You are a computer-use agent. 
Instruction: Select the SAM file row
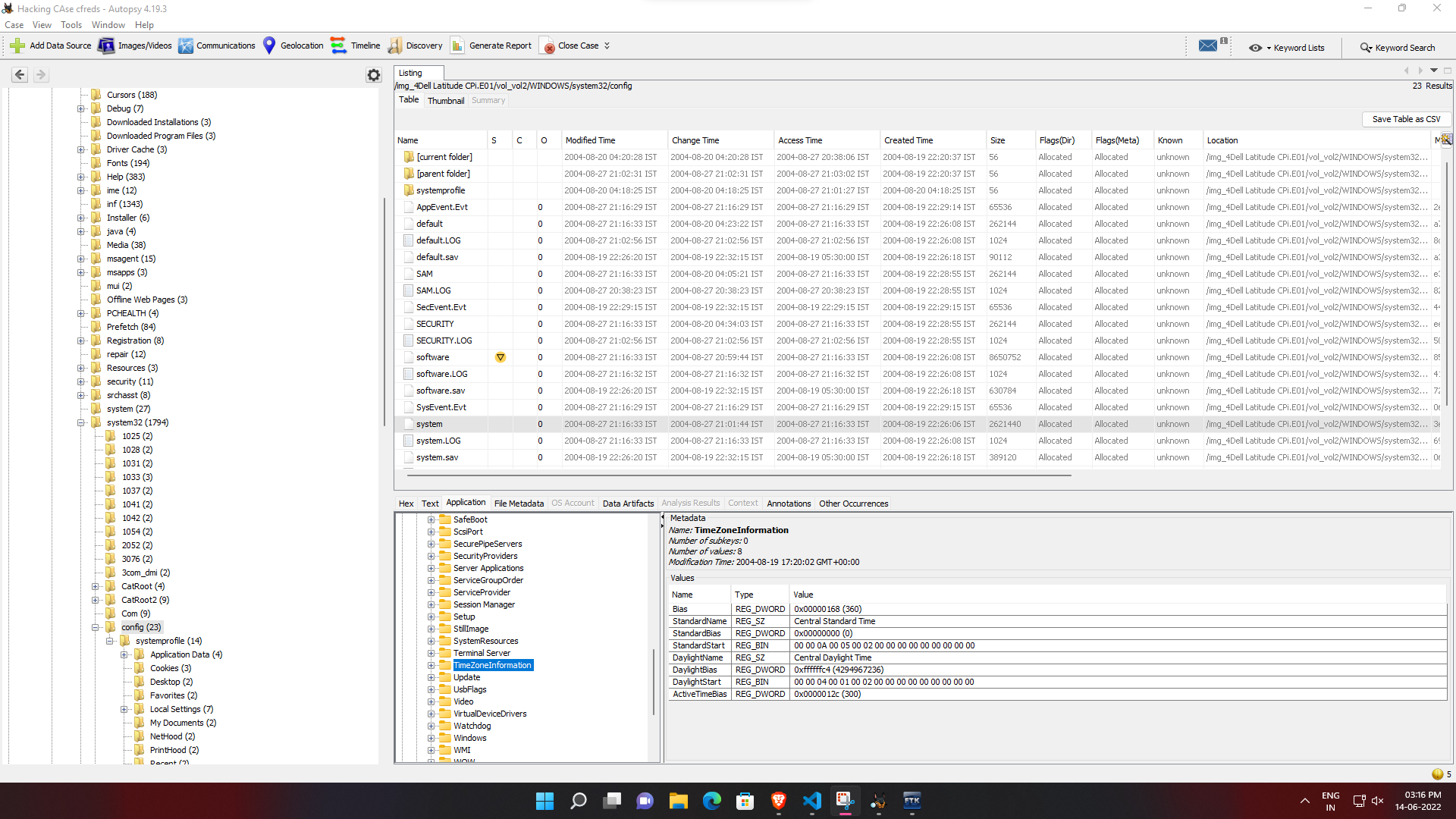(918, 274)
